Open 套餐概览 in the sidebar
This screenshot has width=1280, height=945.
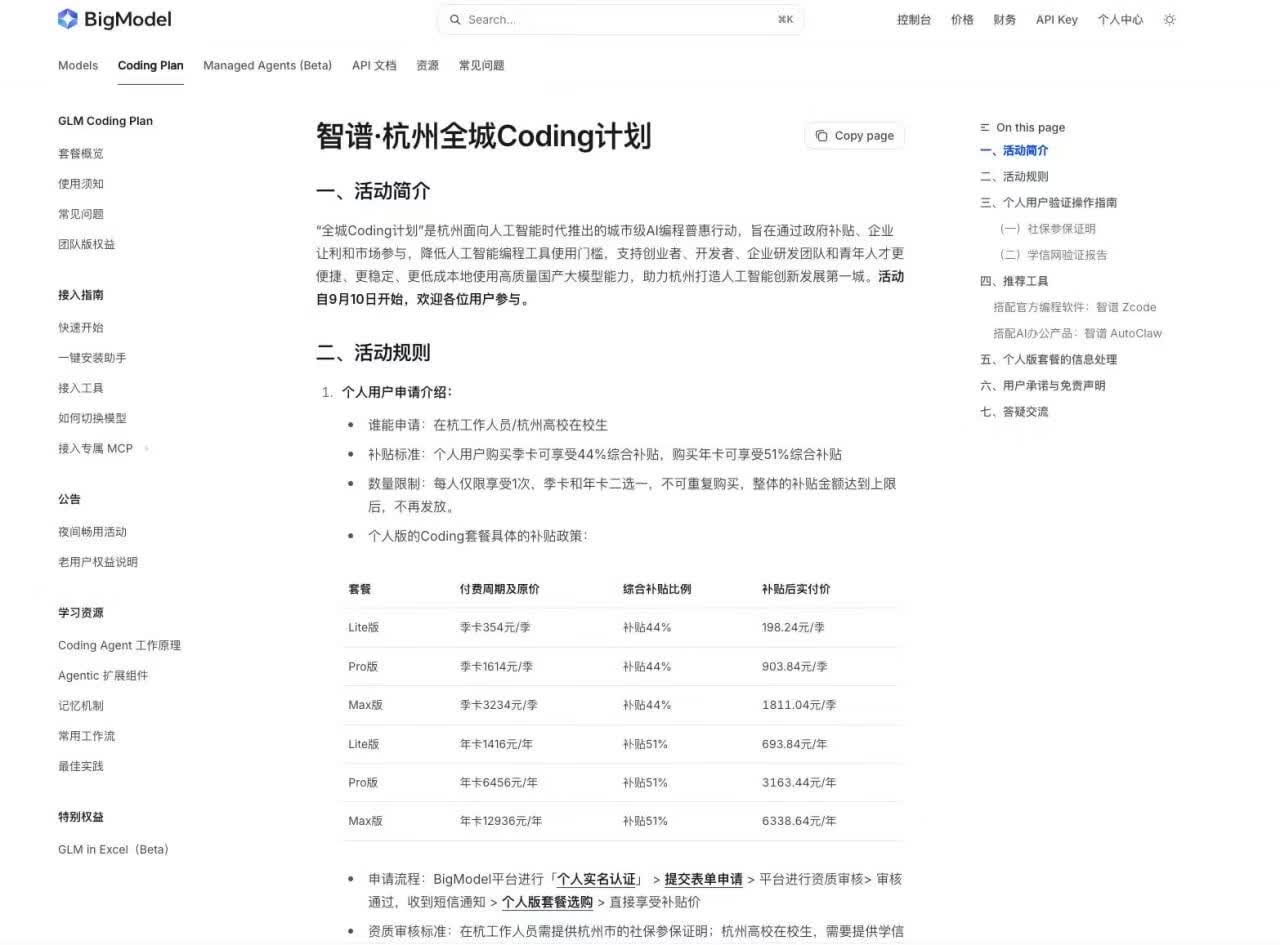coord(81,154)
